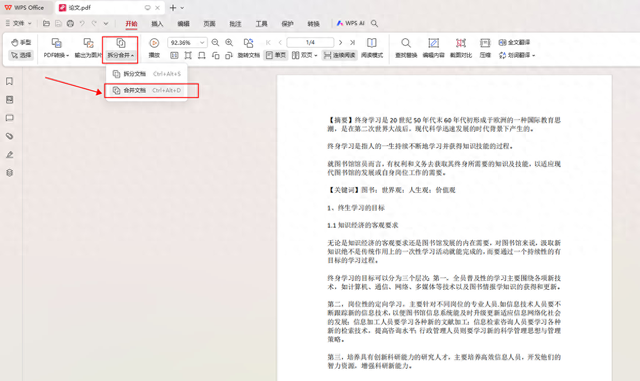
Task: Switch to the 批注 ribbon tab
Action: click(236, 24)
